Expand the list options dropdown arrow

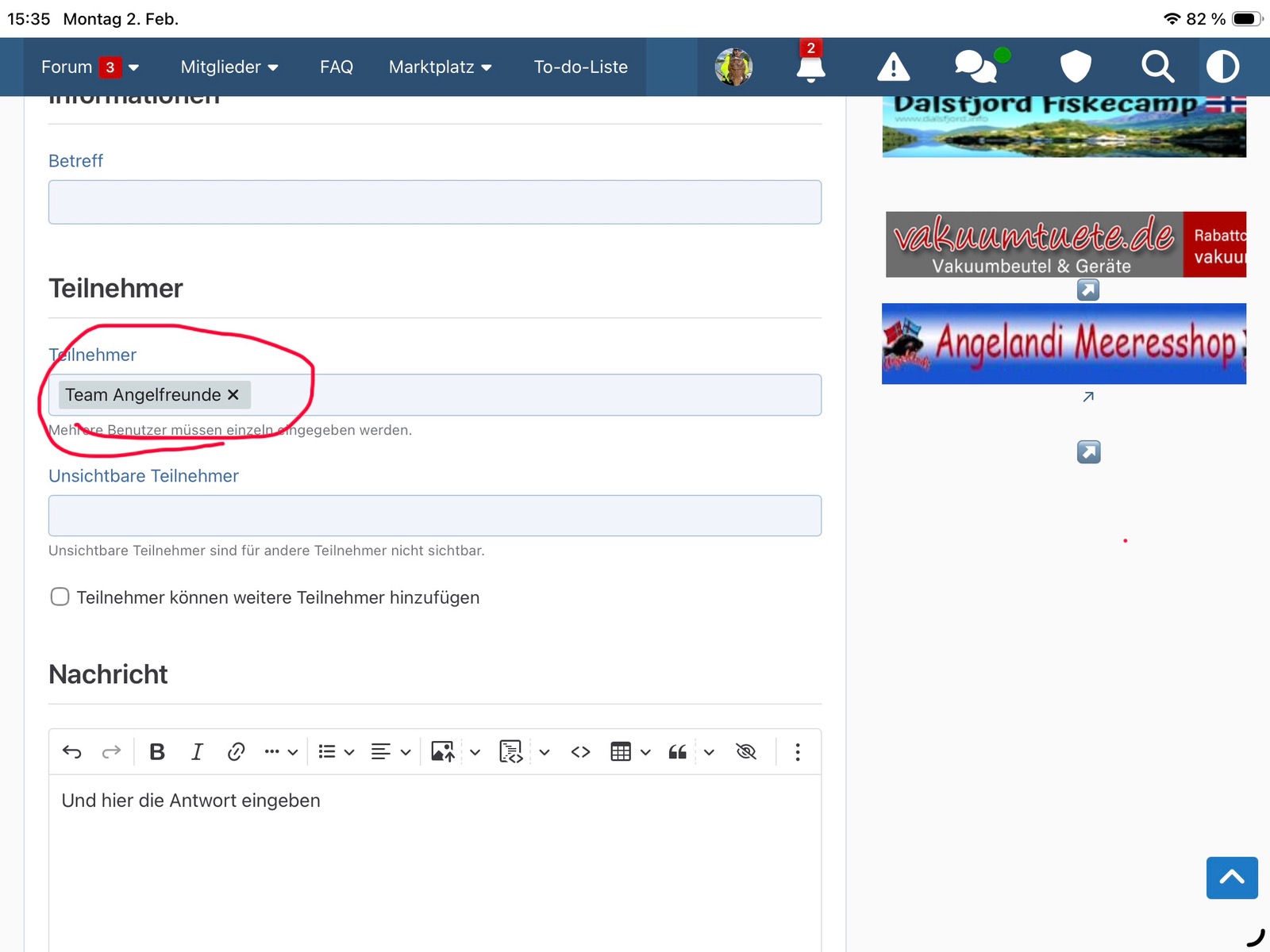349,752
